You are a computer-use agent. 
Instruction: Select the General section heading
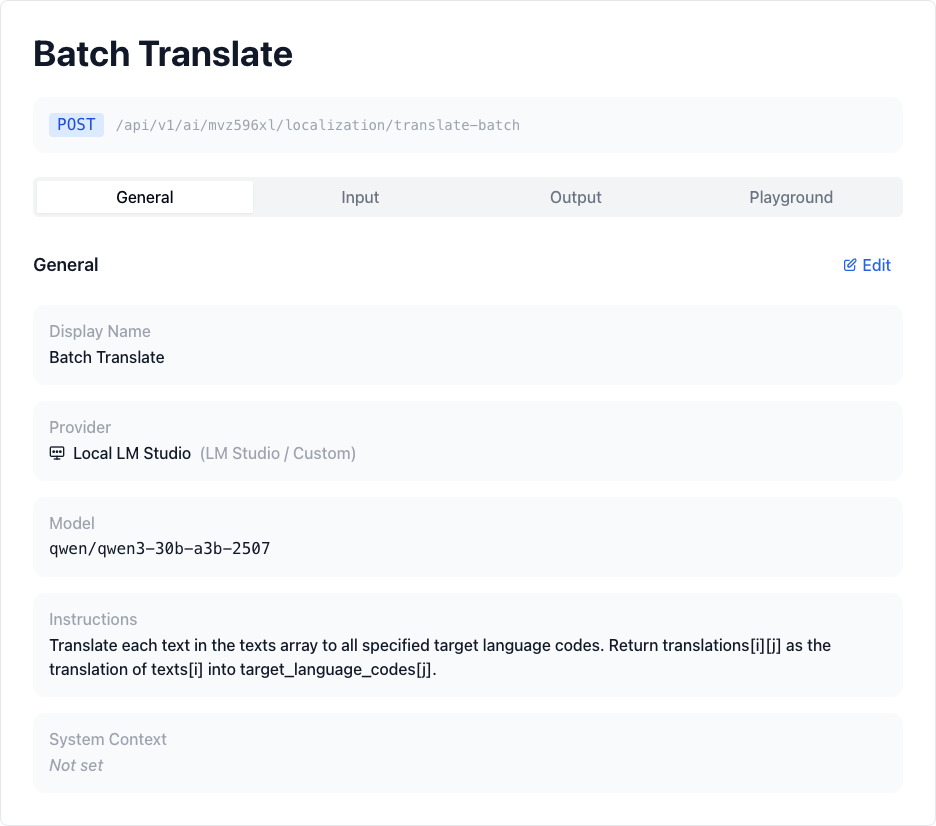coord(66,265)
